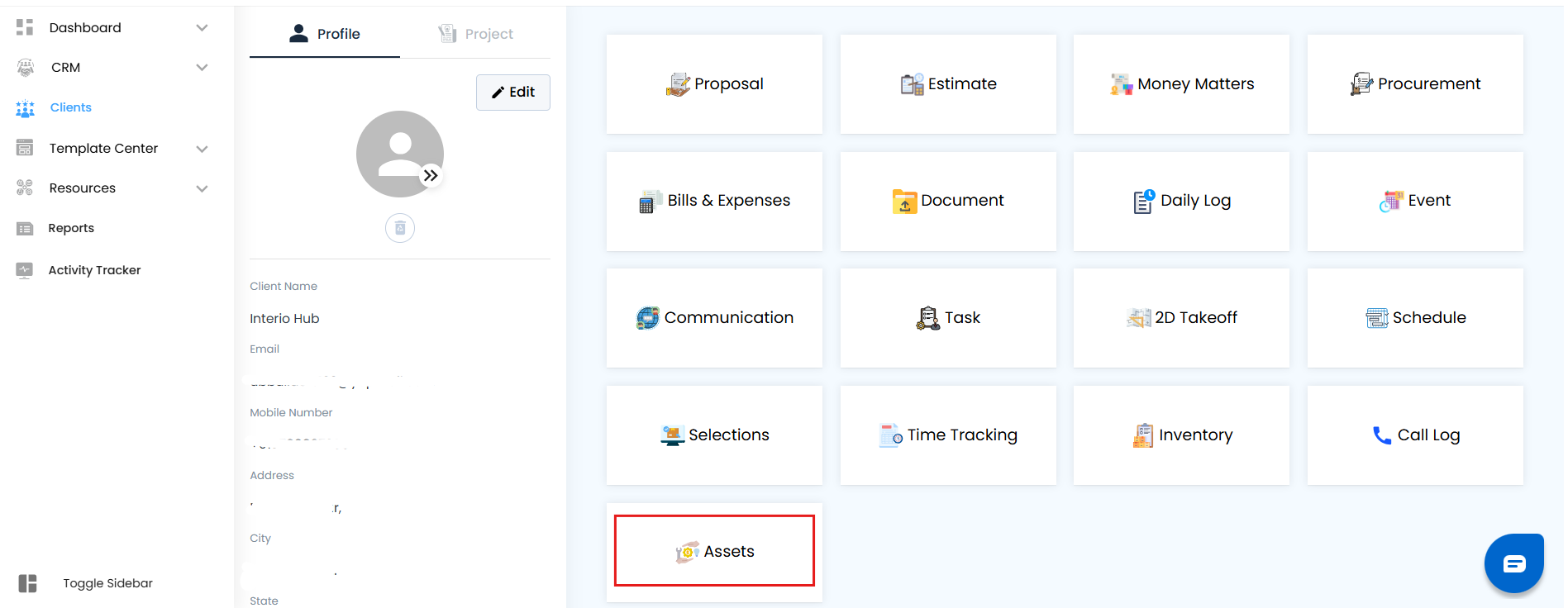Click the Clients sidebar icon
Screen dimensions: 1568x608
pyautogui.click(x=25, y=107)
